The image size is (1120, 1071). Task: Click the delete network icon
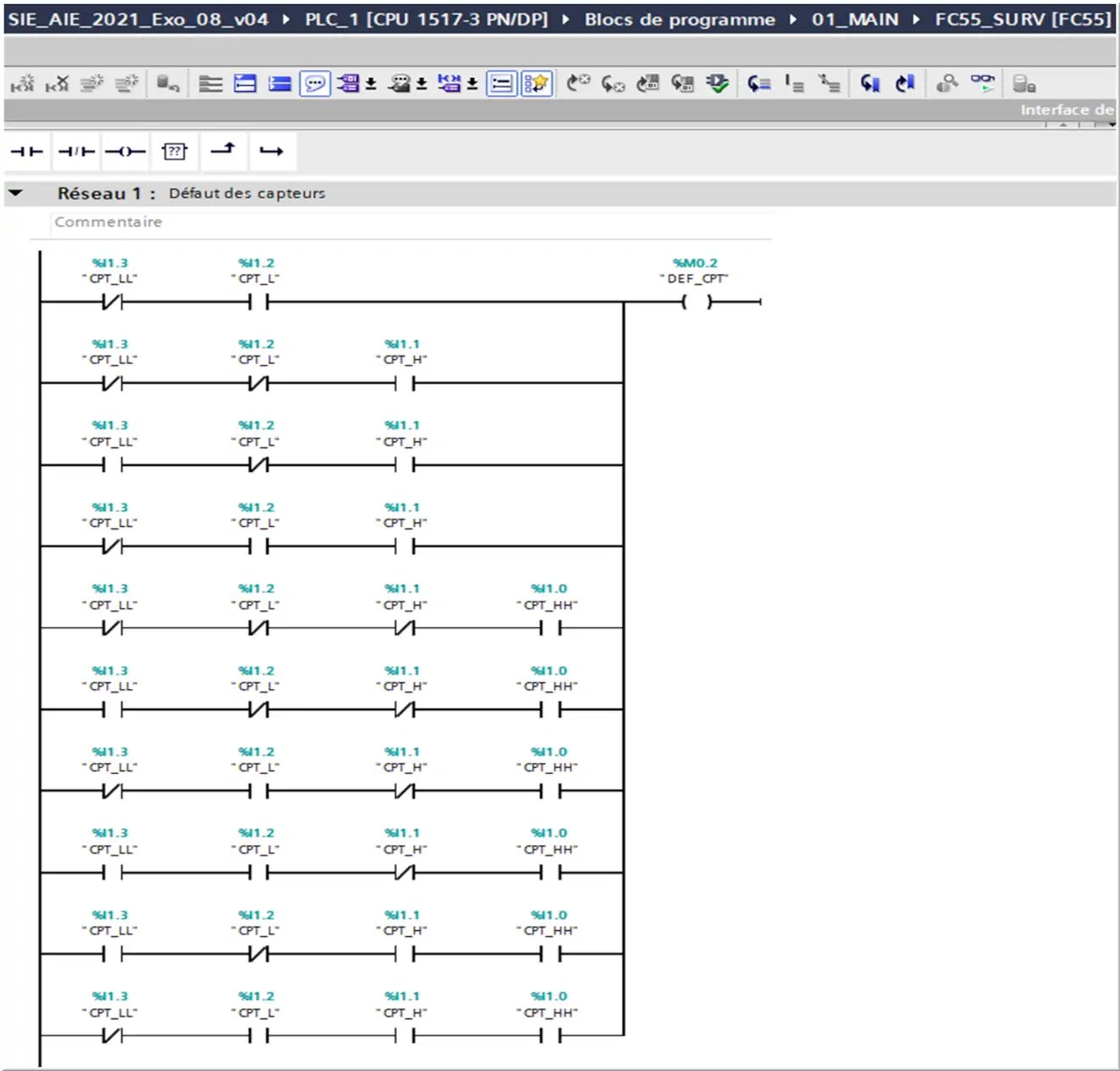(57, 84)
